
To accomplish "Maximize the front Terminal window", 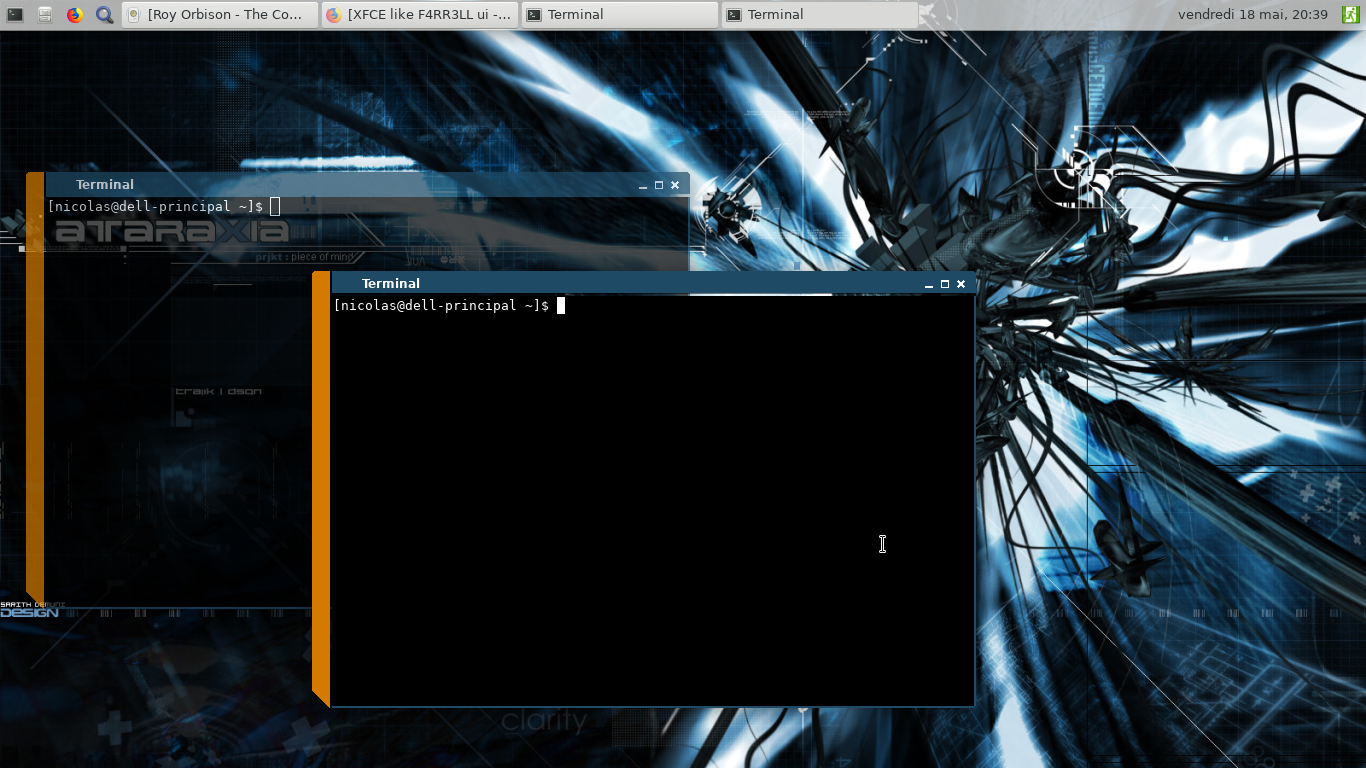I will coord(945,284).
